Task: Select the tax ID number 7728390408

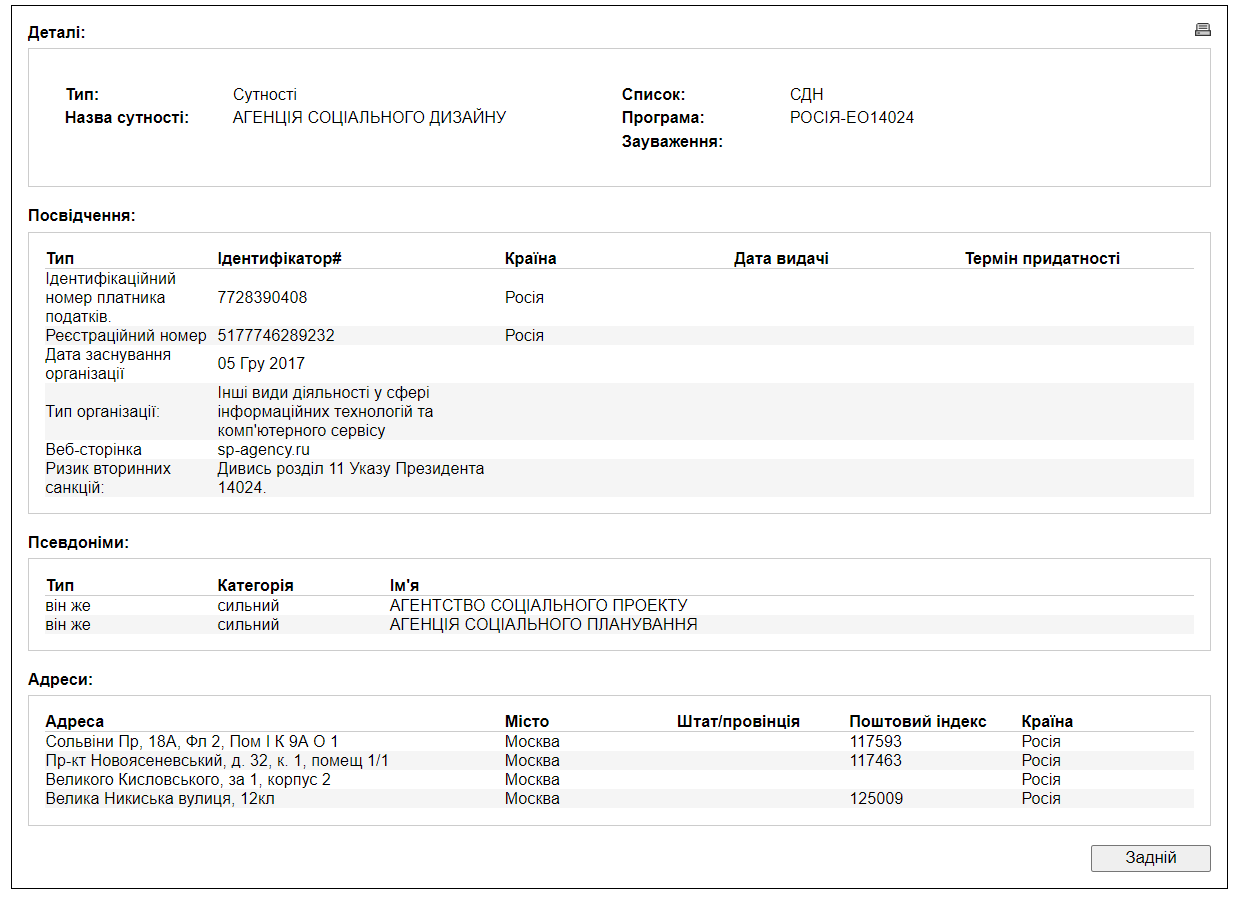Action: 262,298
